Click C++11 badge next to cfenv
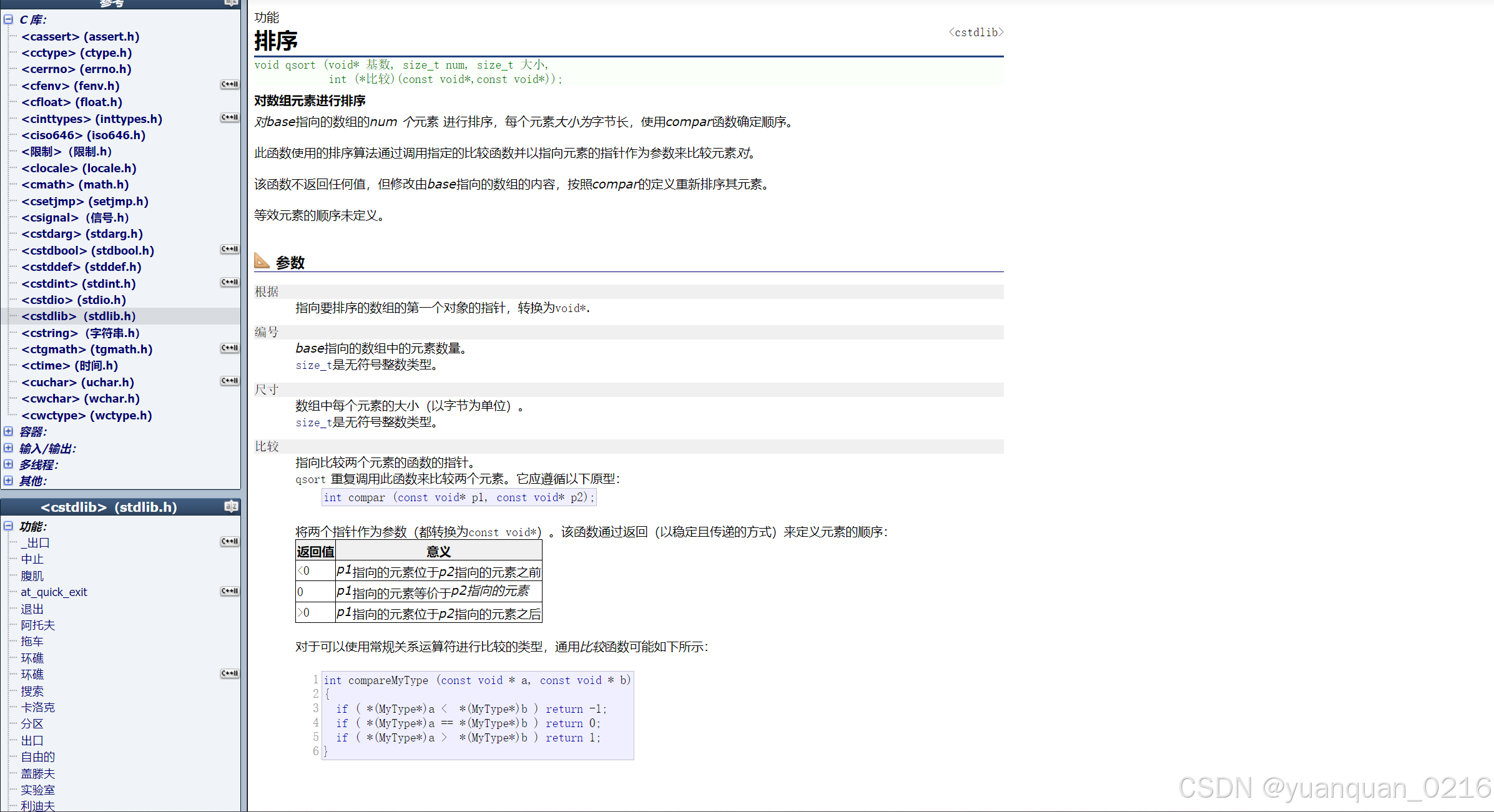The image size is (1494, 812). click(230, 84)
